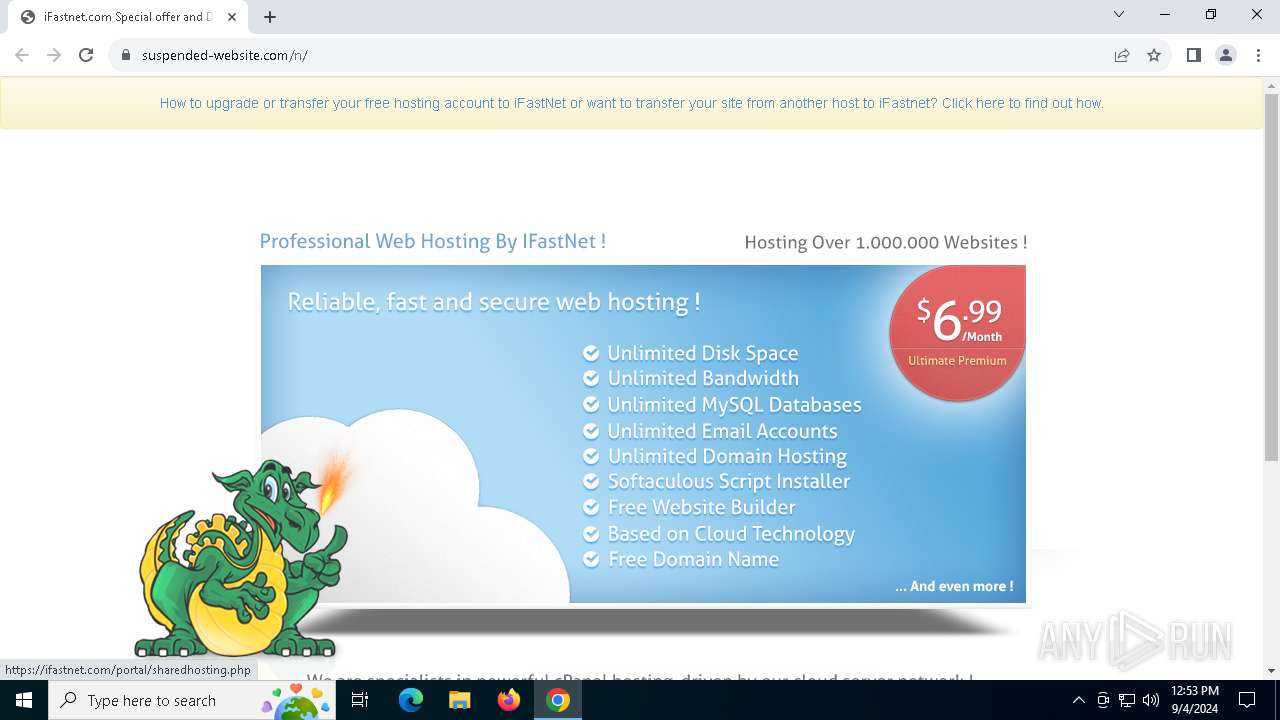Image resolution: width=1280 pixels, height=720 pixels.
Task: Click 'Hosting Over 1.000.000 Websites !' text
Action: coord(886,242)
